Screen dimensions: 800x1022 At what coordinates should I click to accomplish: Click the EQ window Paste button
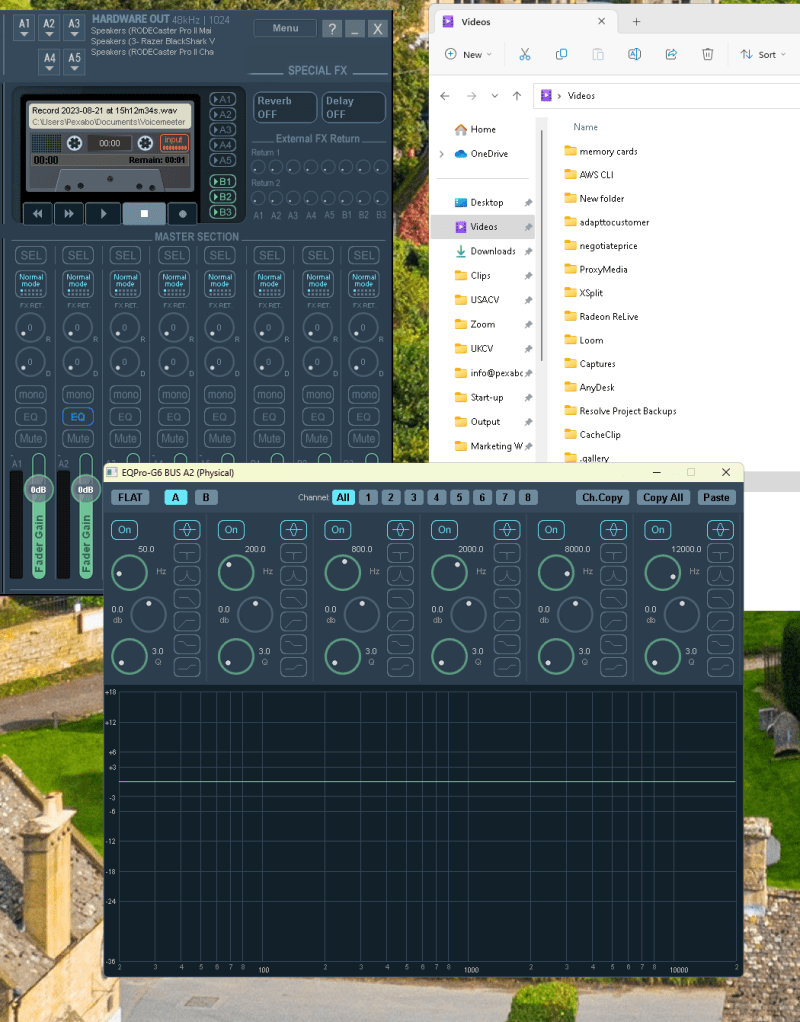(x=716, y=497)
